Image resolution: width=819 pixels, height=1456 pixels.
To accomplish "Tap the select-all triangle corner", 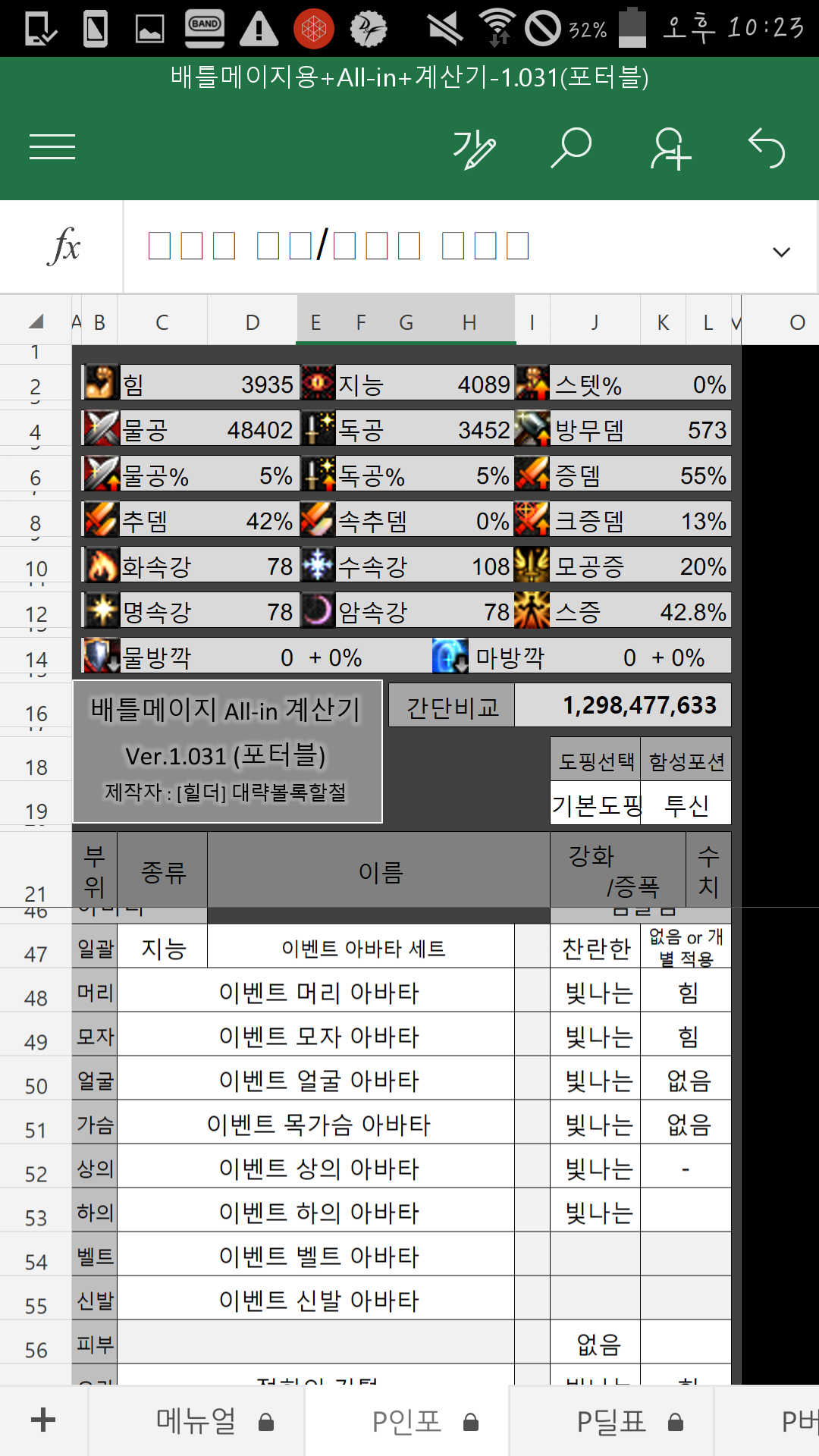I will (x=35, y=322).
